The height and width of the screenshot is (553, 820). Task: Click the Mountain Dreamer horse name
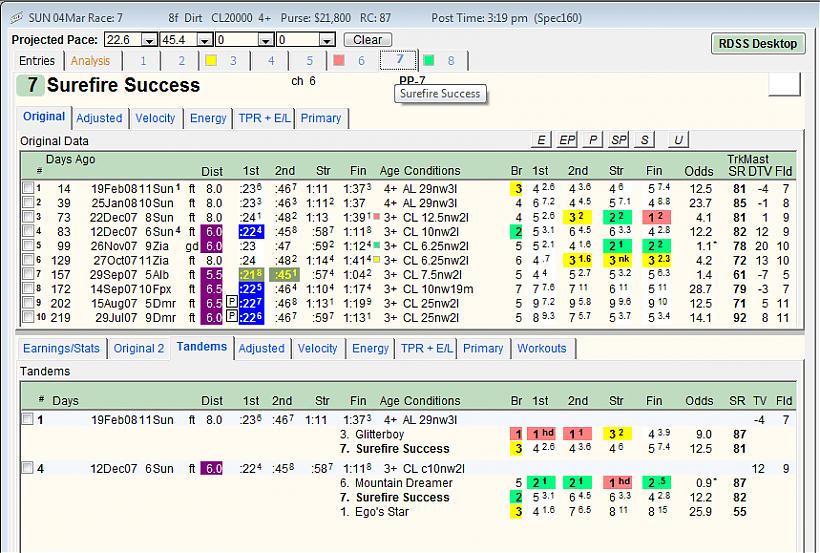[404, 483]
